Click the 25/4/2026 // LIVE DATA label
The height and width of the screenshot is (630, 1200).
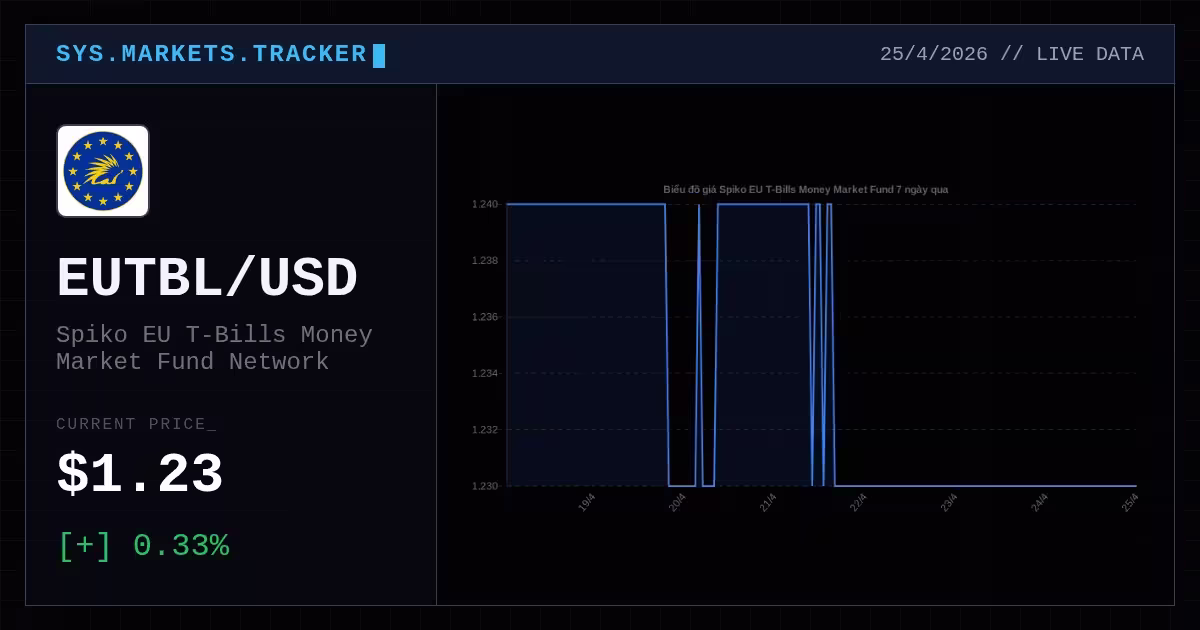[x=1012, y=54]
